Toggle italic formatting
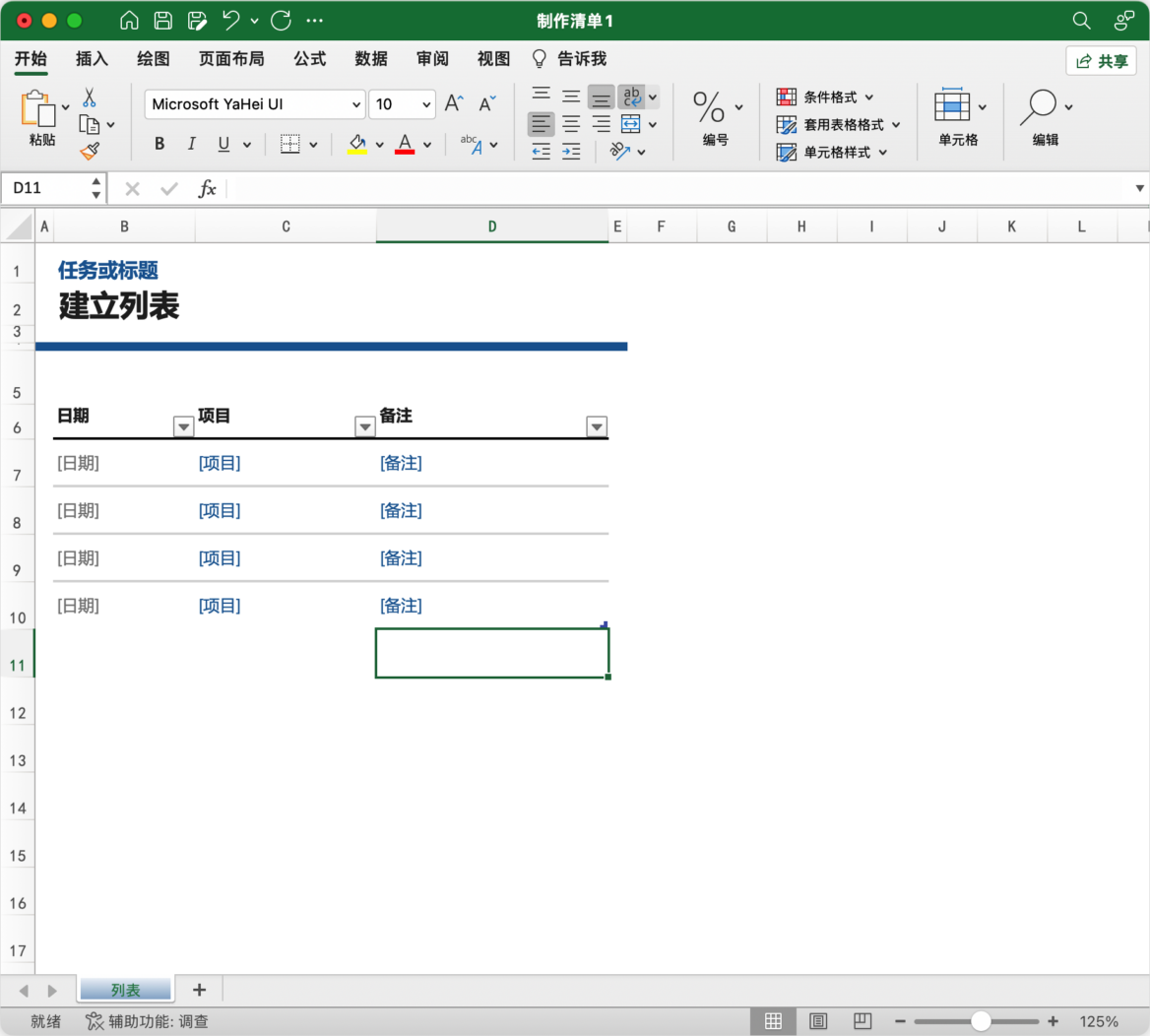 tap(191, 144)
